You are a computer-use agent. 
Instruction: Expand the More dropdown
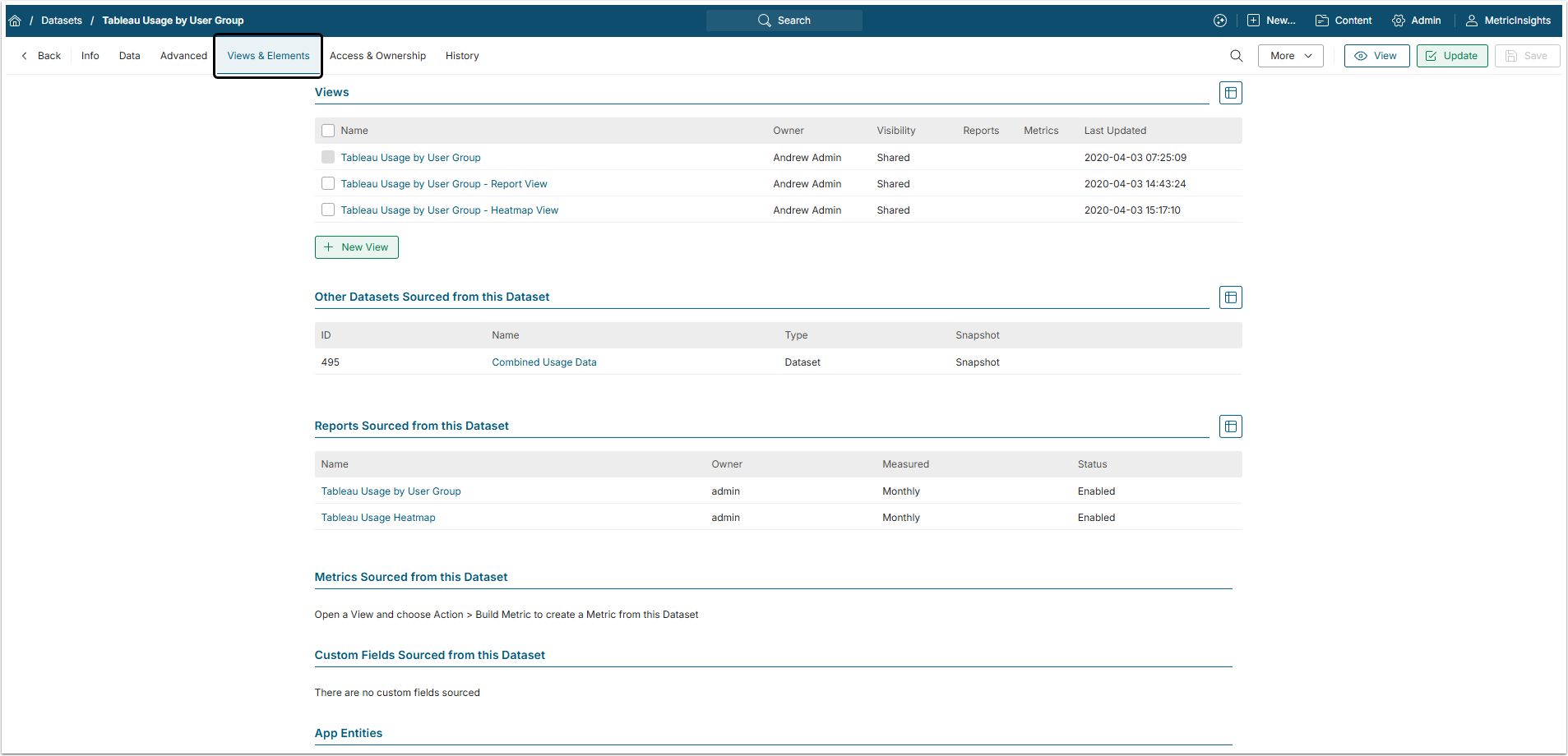1290,56
